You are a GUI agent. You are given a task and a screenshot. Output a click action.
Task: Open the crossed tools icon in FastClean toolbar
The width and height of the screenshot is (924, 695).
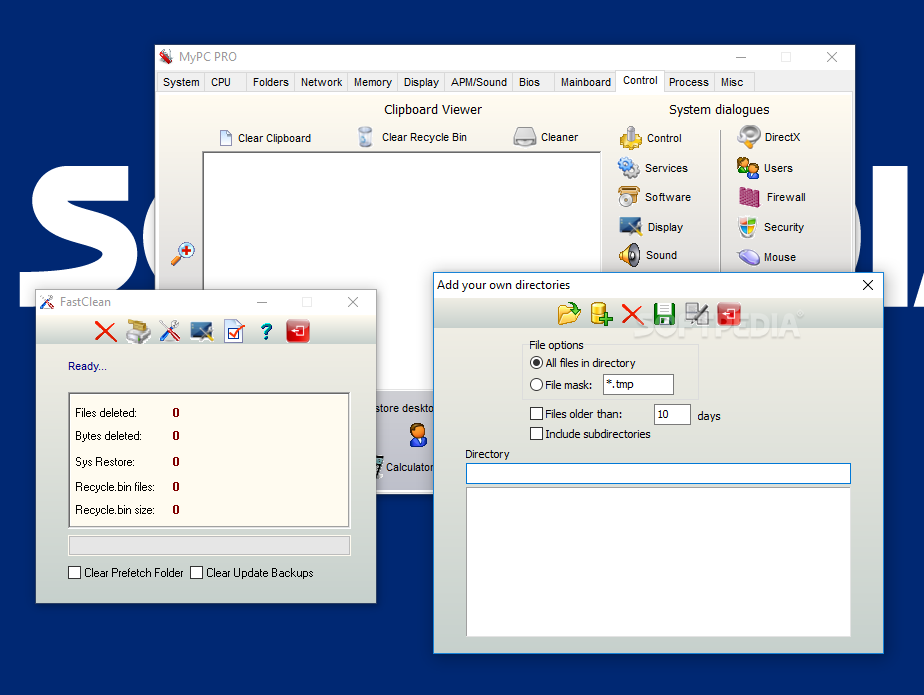point(170,331)
